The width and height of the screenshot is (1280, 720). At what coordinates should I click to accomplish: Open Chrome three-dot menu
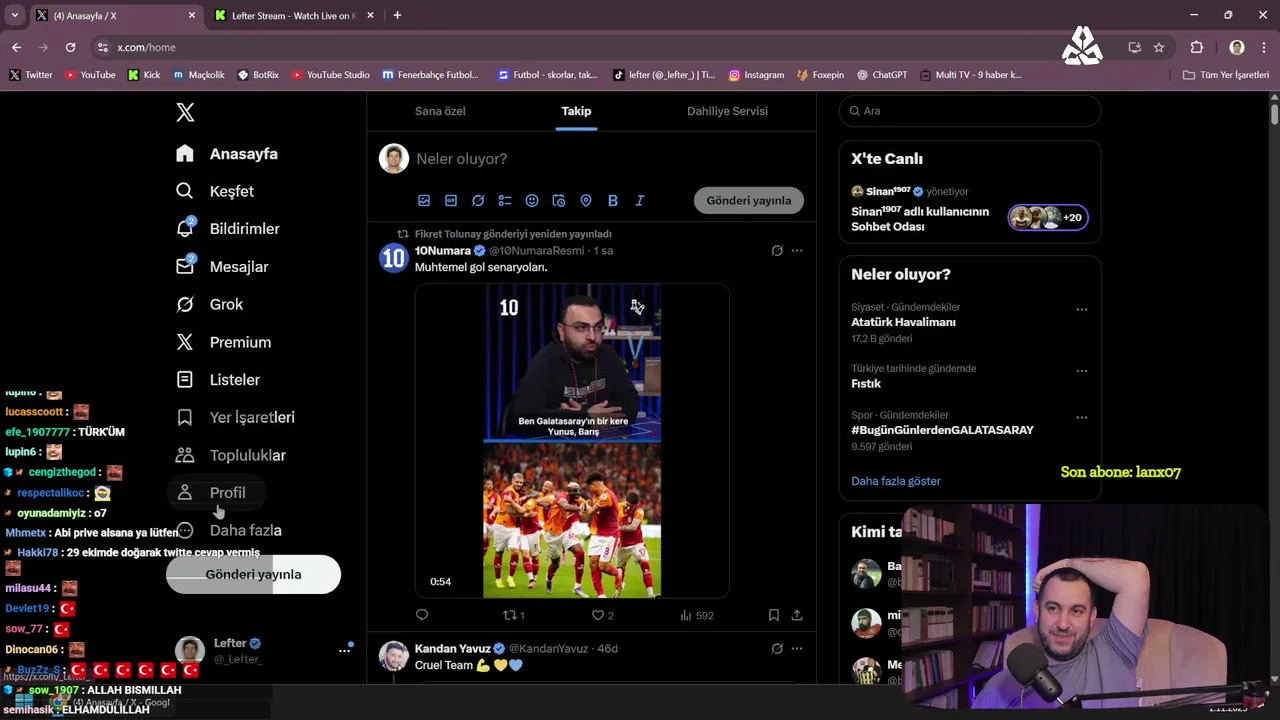click(1264, 47)
